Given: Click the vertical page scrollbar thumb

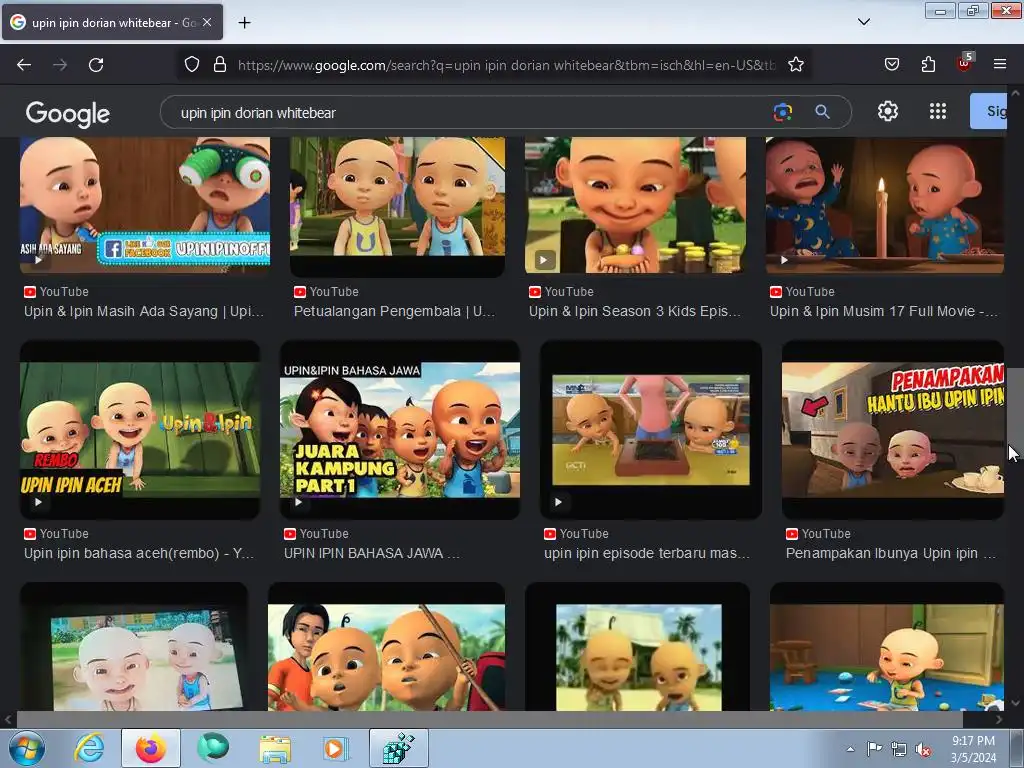Looking at the screenshot, I should coord(1015,408).
